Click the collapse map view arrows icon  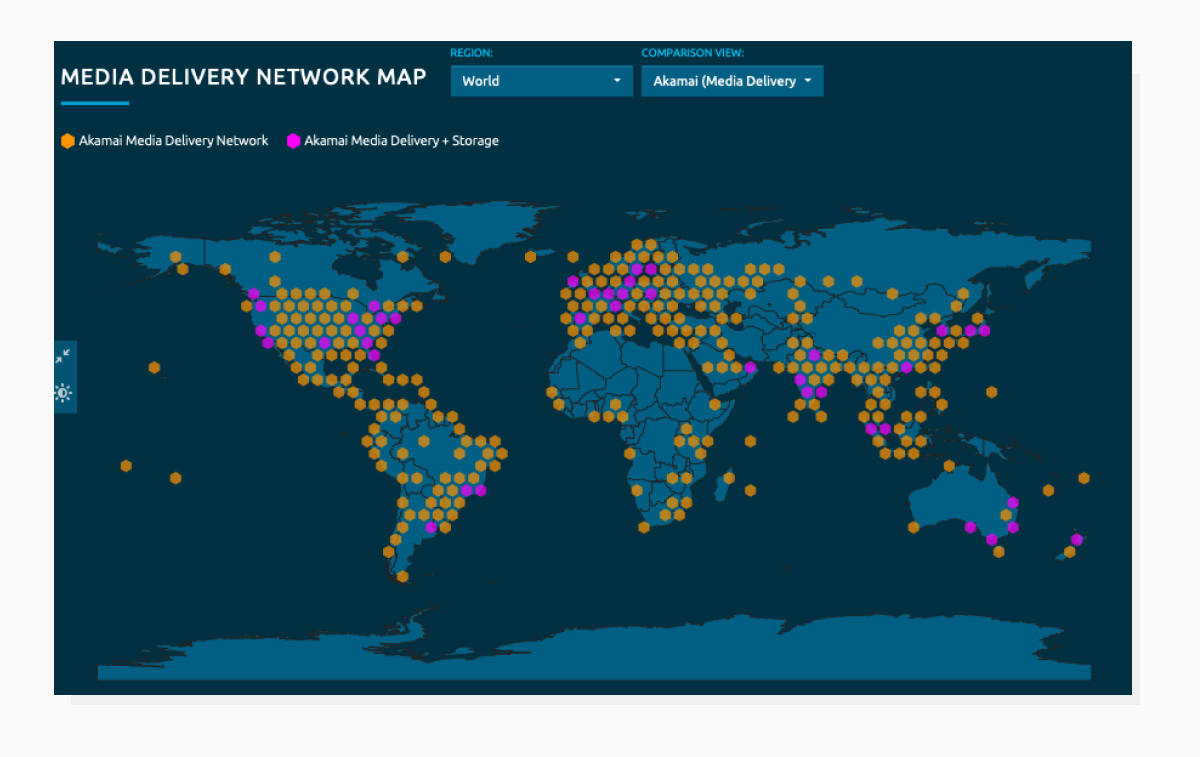pos(63,355)
